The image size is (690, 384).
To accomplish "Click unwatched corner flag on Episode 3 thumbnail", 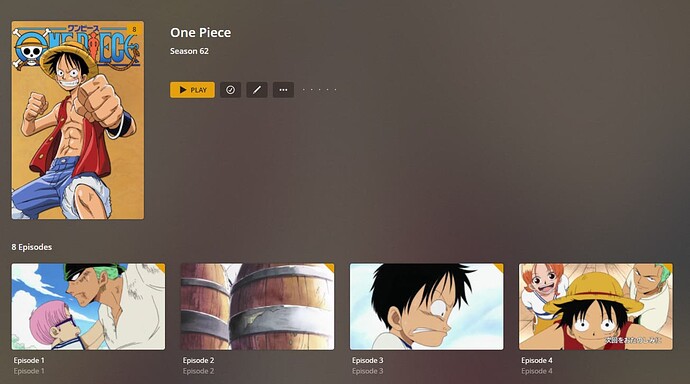I will 499,267.
